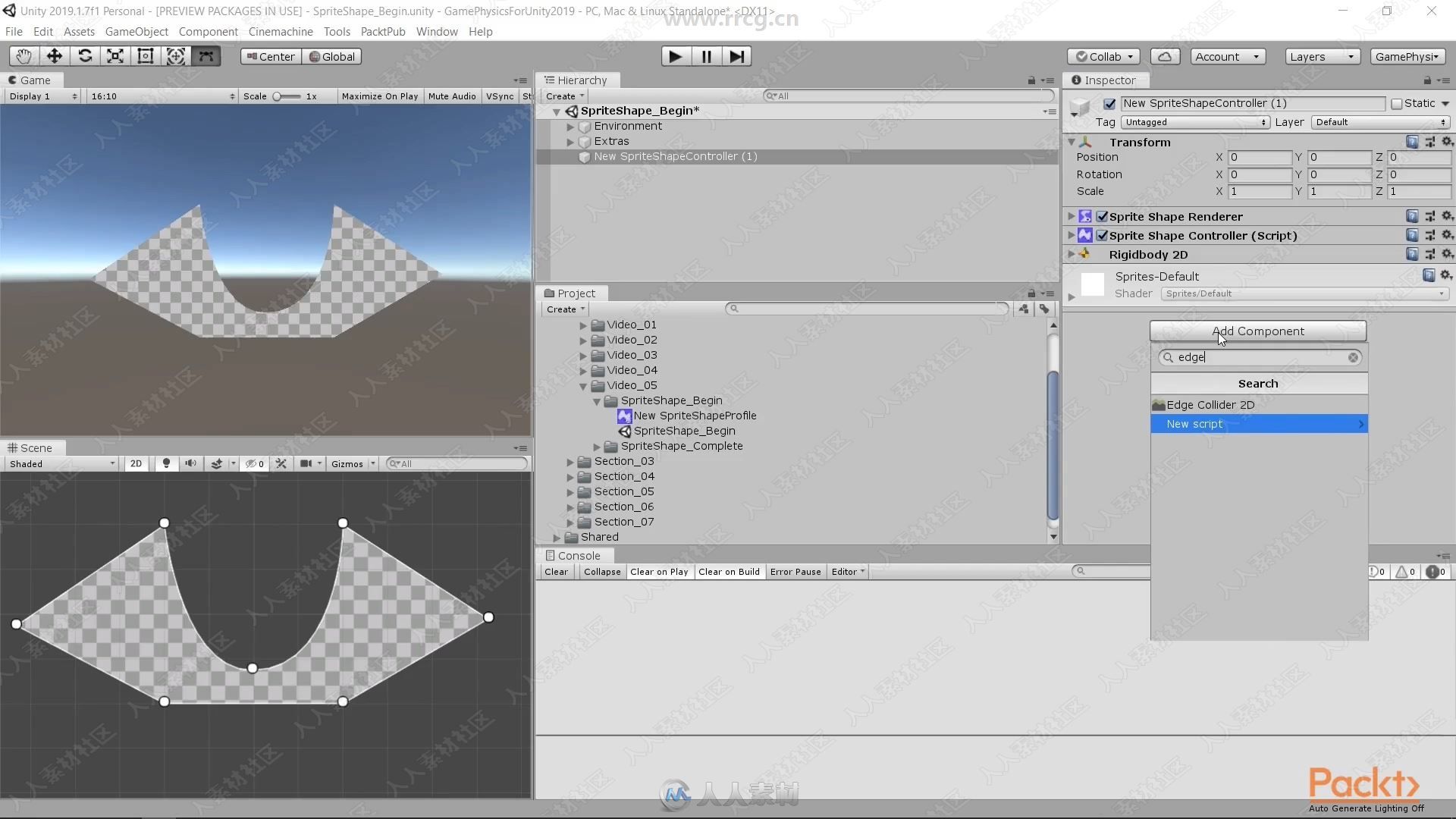Click the play button to run game
The height and width of the screenshot is (819, 1456).
coord(676,56)
